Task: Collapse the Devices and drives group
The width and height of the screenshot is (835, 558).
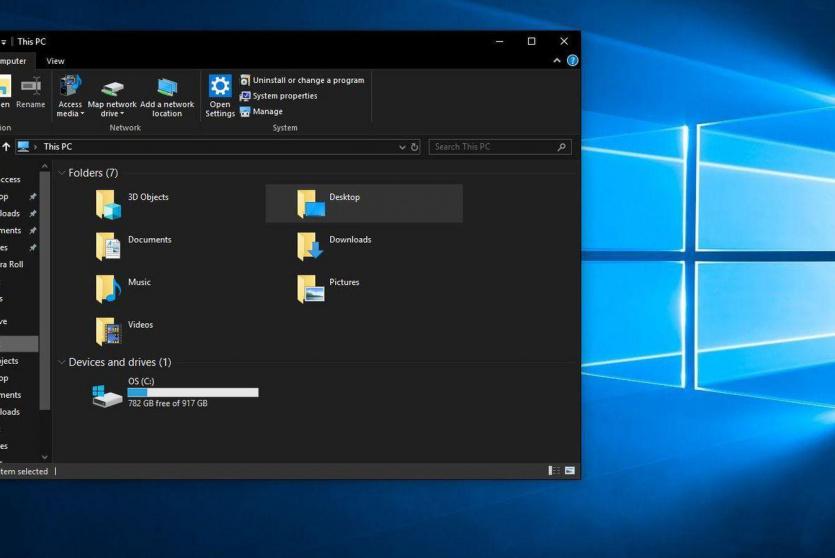Action: pyautogui.click(x=62, y=362)
